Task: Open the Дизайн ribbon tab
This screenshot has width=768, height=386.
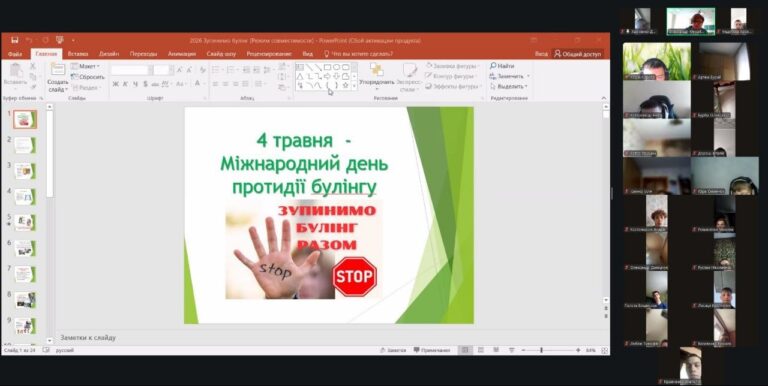Action: point(109,54)
